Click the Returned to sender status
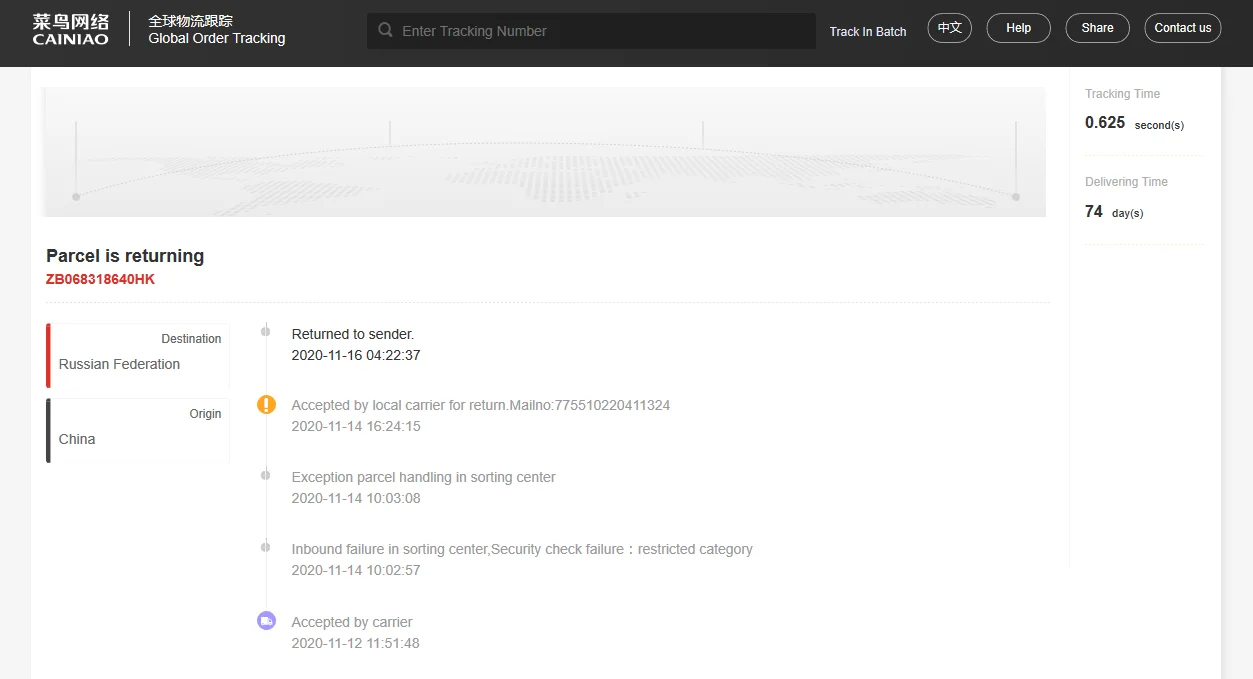 pos(353,334)
